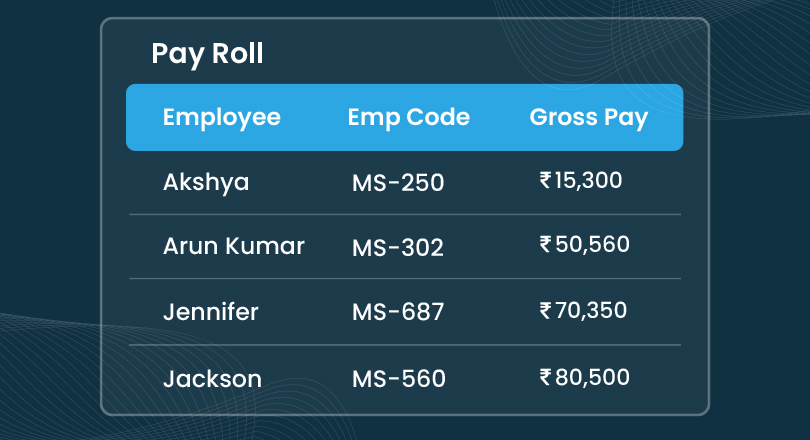Click the rupee symbol beside 50,560
Screen dimensions: 810x440
click(x=545, y=244)
